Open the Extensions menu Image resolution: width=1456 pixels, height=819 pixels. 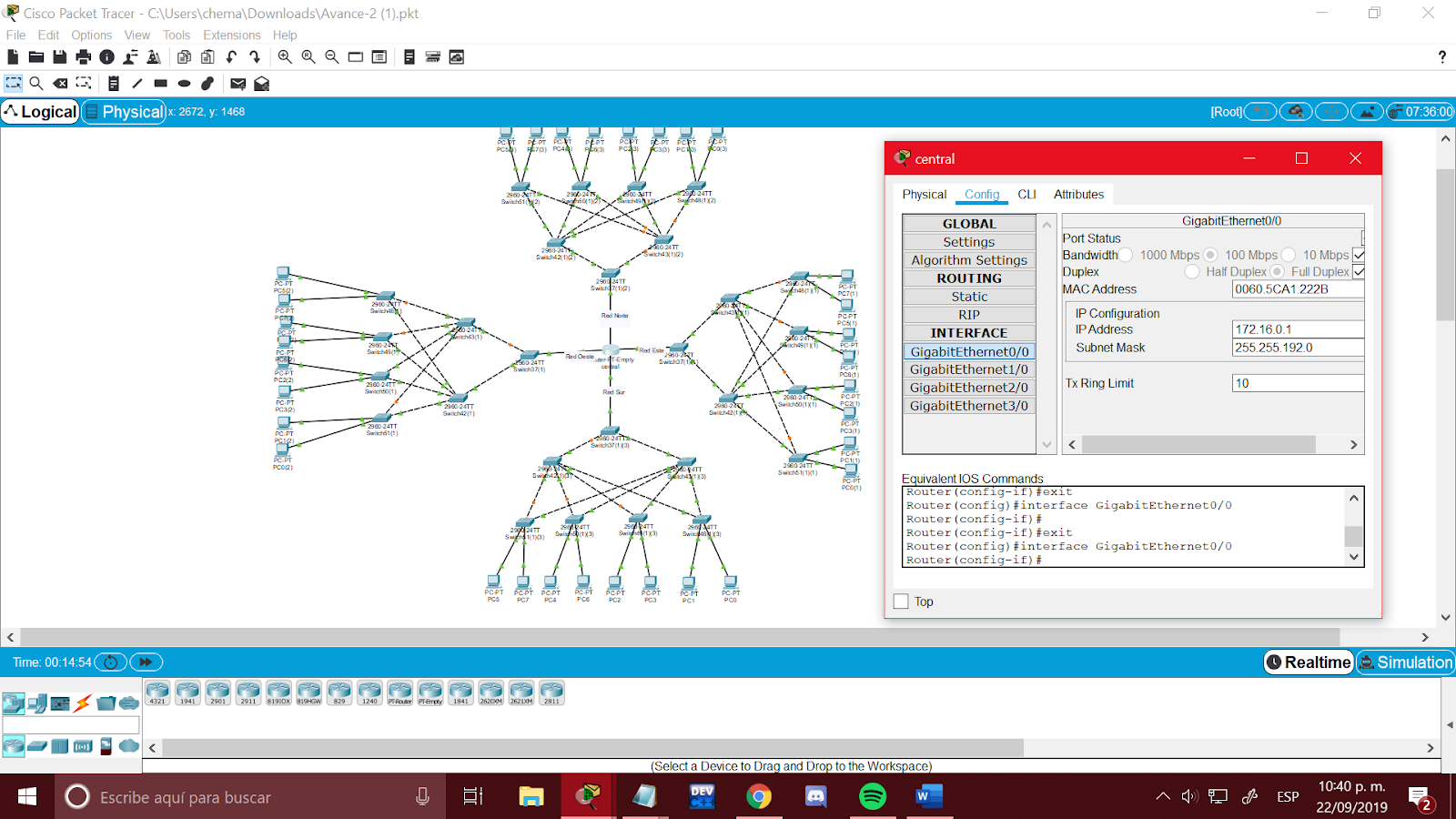pyautogui.click(x=231, y=35)
